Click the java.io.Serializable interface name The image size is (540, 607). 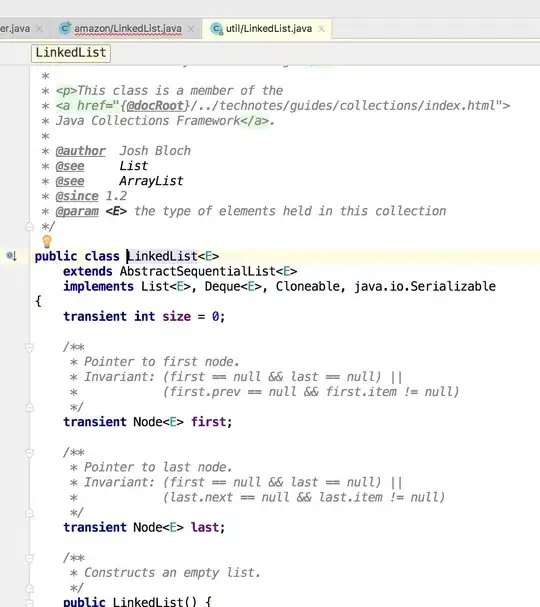pyautogui.click(x=425, y=286)
